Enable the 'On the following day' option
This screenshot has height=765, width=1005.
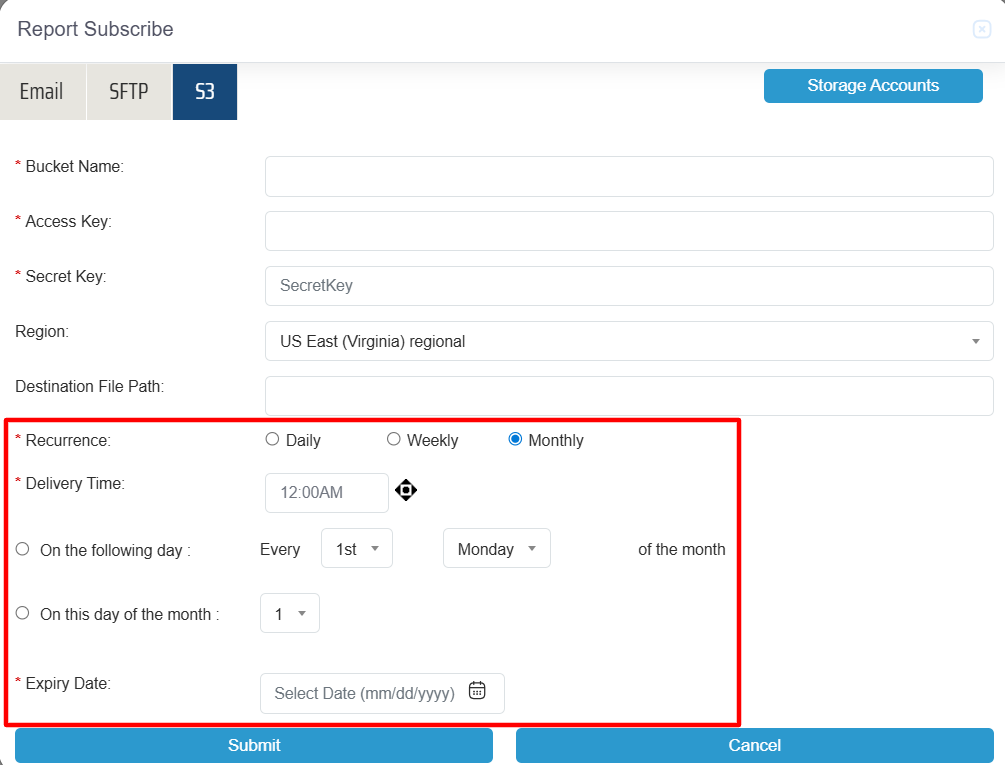coord(23,549)
